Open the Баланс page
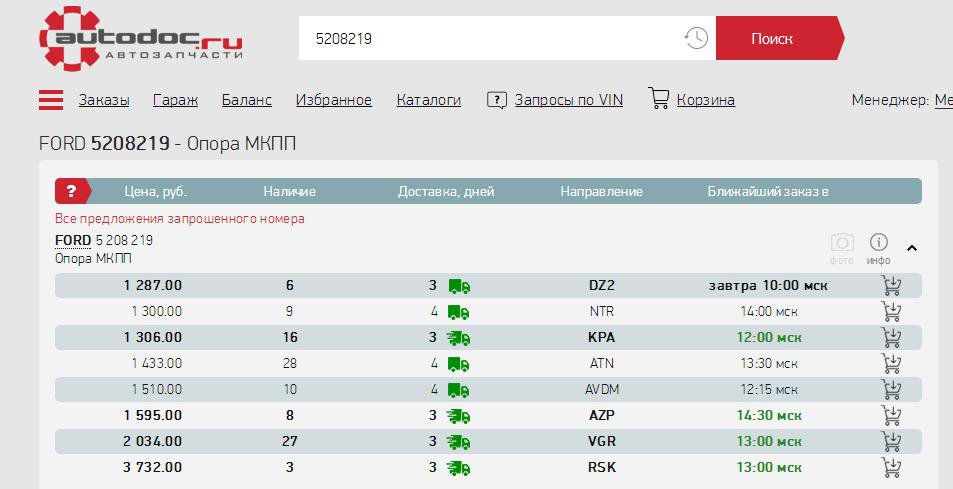This screenshot has width=953, height=489. [x=247, y=100]
